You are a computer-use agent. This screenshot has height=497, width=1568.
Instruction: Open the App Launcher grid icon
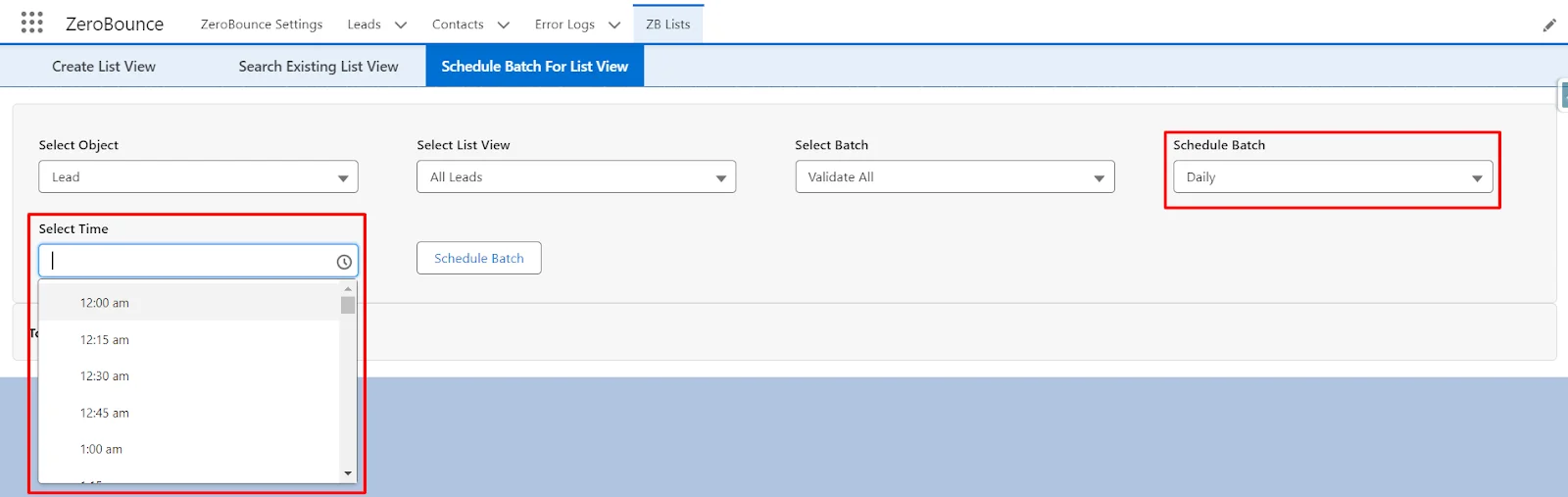tap(31, 23)
